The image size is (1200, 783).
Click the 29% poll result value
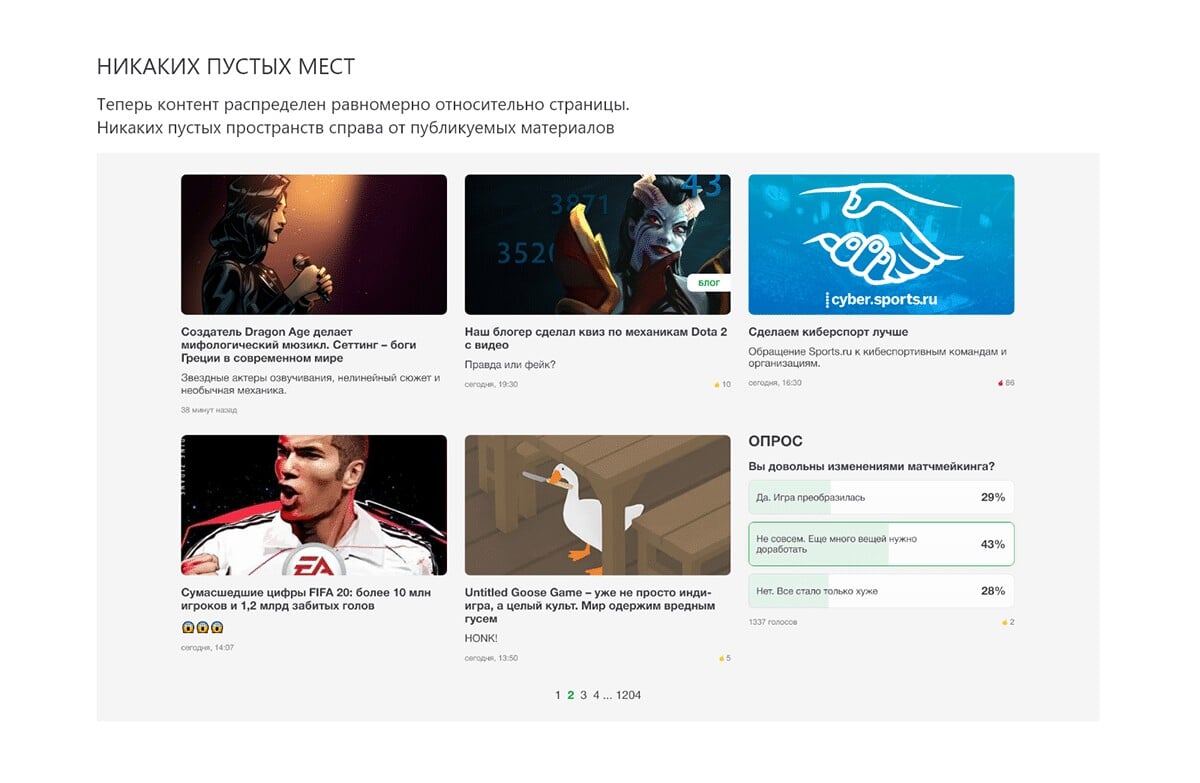(992, 497)
